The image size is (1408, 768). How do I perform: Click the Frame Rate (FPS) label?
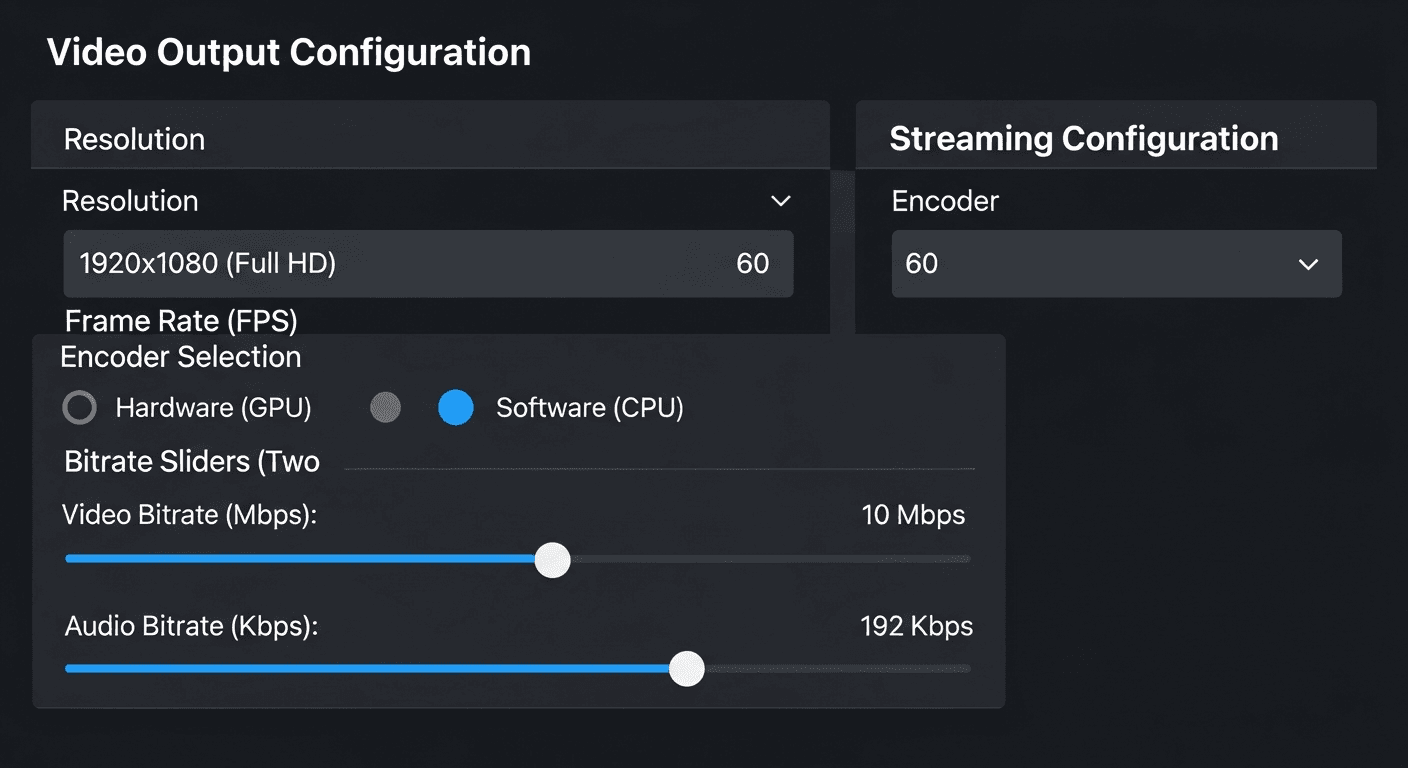point(181,321)
